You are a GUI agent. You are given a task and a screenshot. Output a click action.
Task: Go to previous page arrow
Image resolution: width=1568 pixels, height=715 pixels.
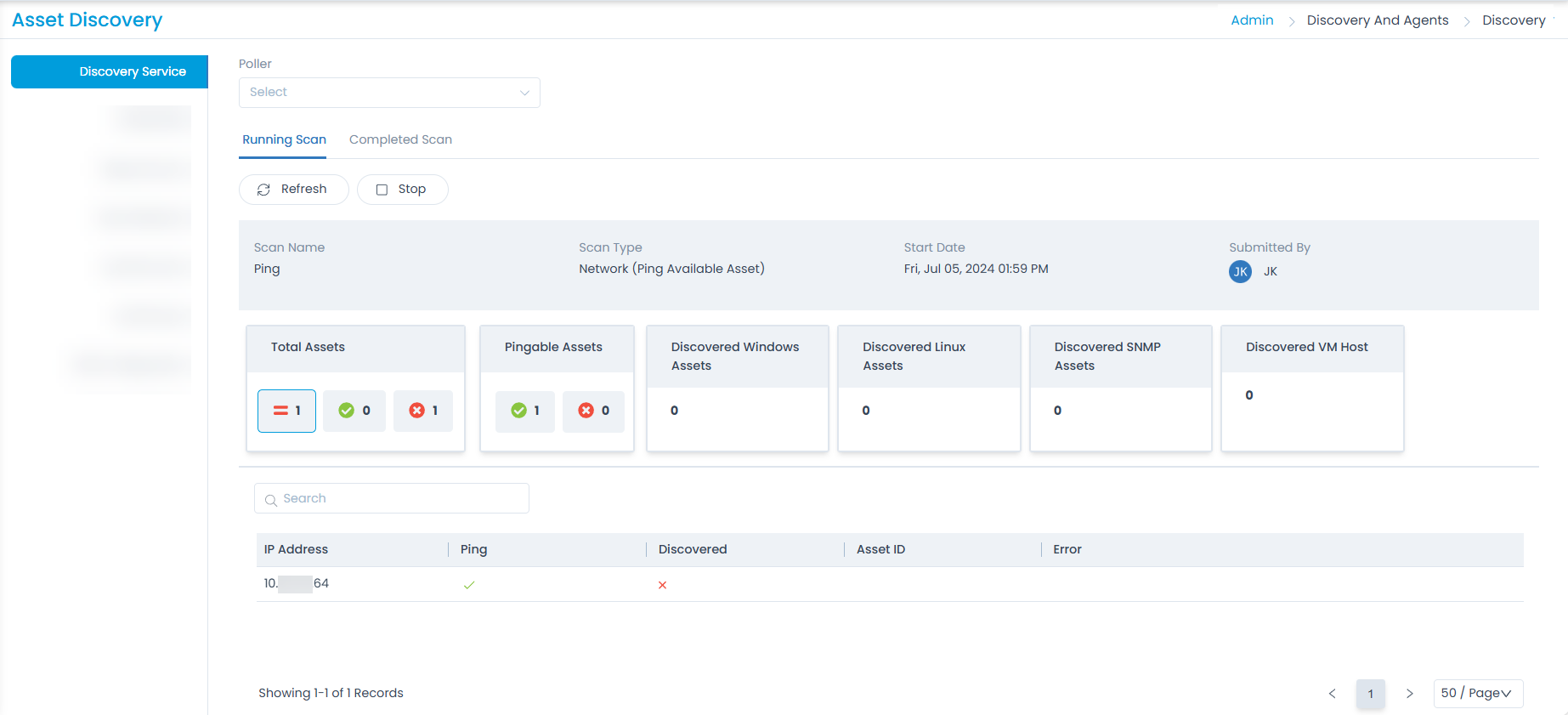coord(1332,694)
